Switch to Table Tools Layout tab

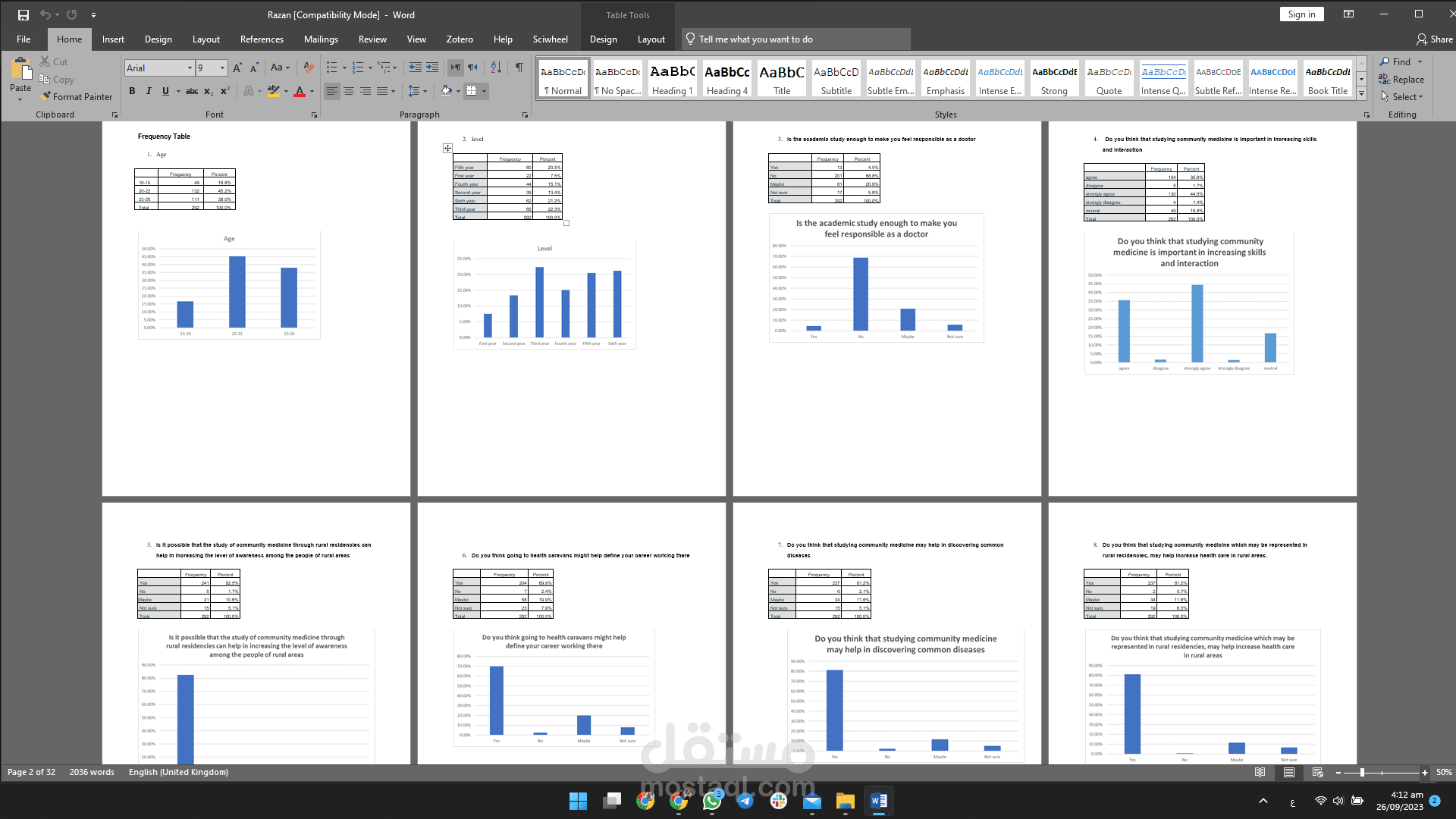click(651, 39)
